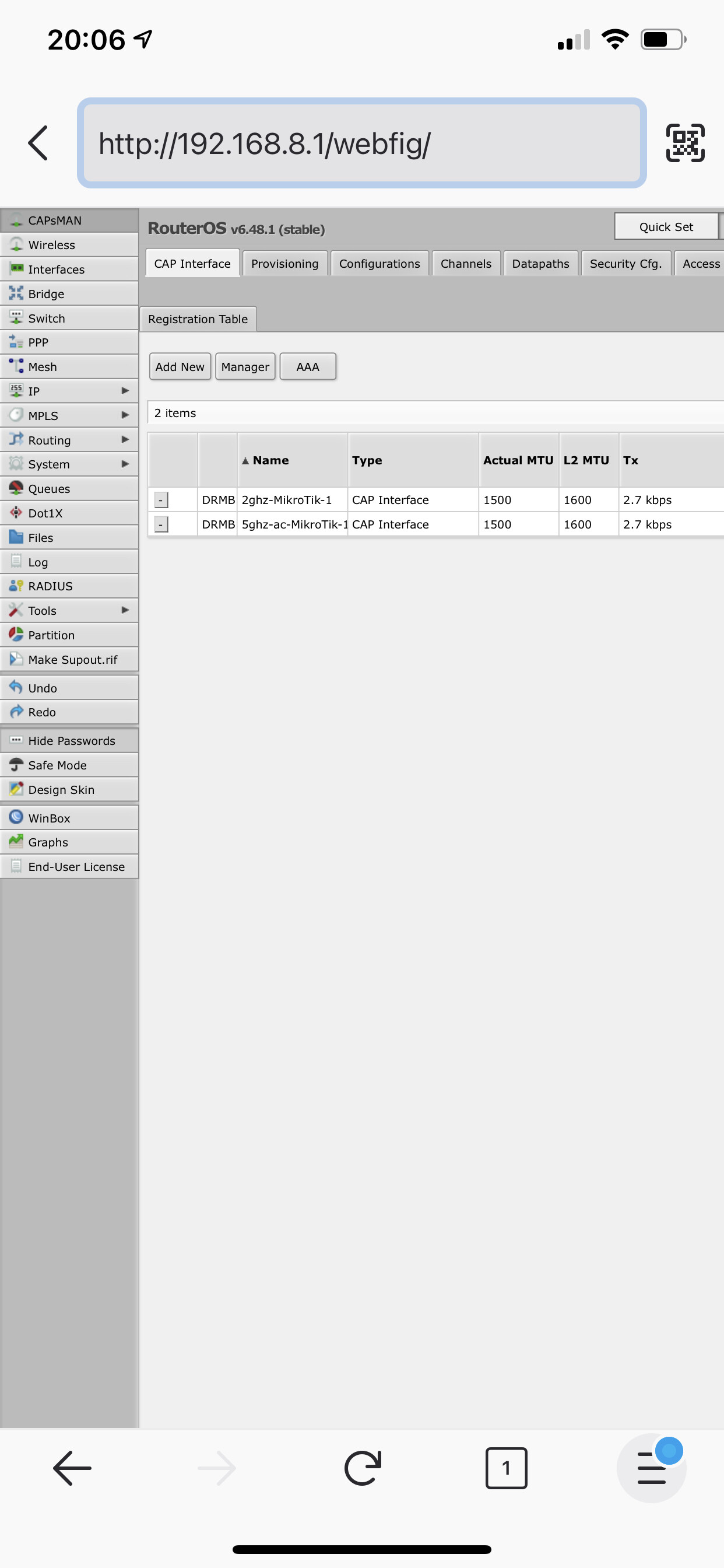Expand the Tools submenu arrow
Viewport: 724px width, 1568px height.
pyautogui.click(x=125, y=610)
